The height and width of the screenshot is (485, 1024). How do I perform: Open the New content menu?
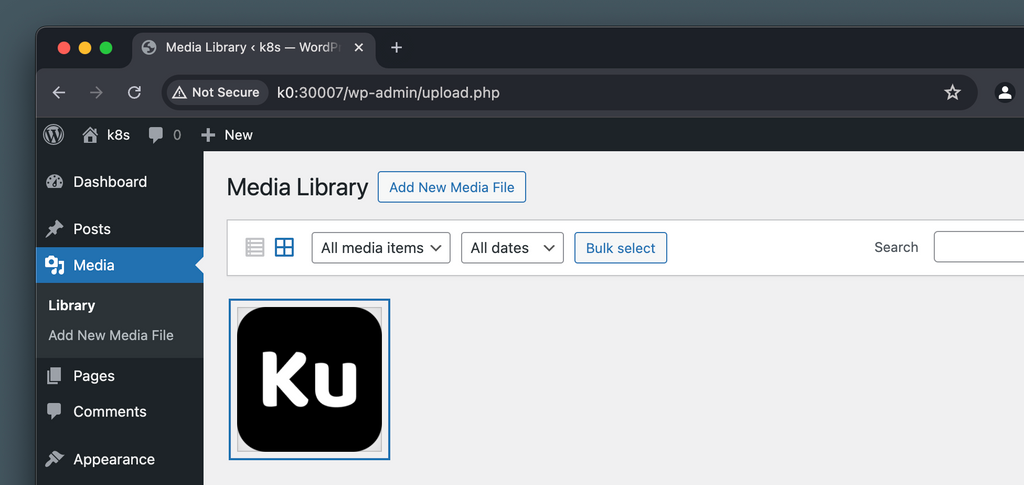click(x=227, y=135)
